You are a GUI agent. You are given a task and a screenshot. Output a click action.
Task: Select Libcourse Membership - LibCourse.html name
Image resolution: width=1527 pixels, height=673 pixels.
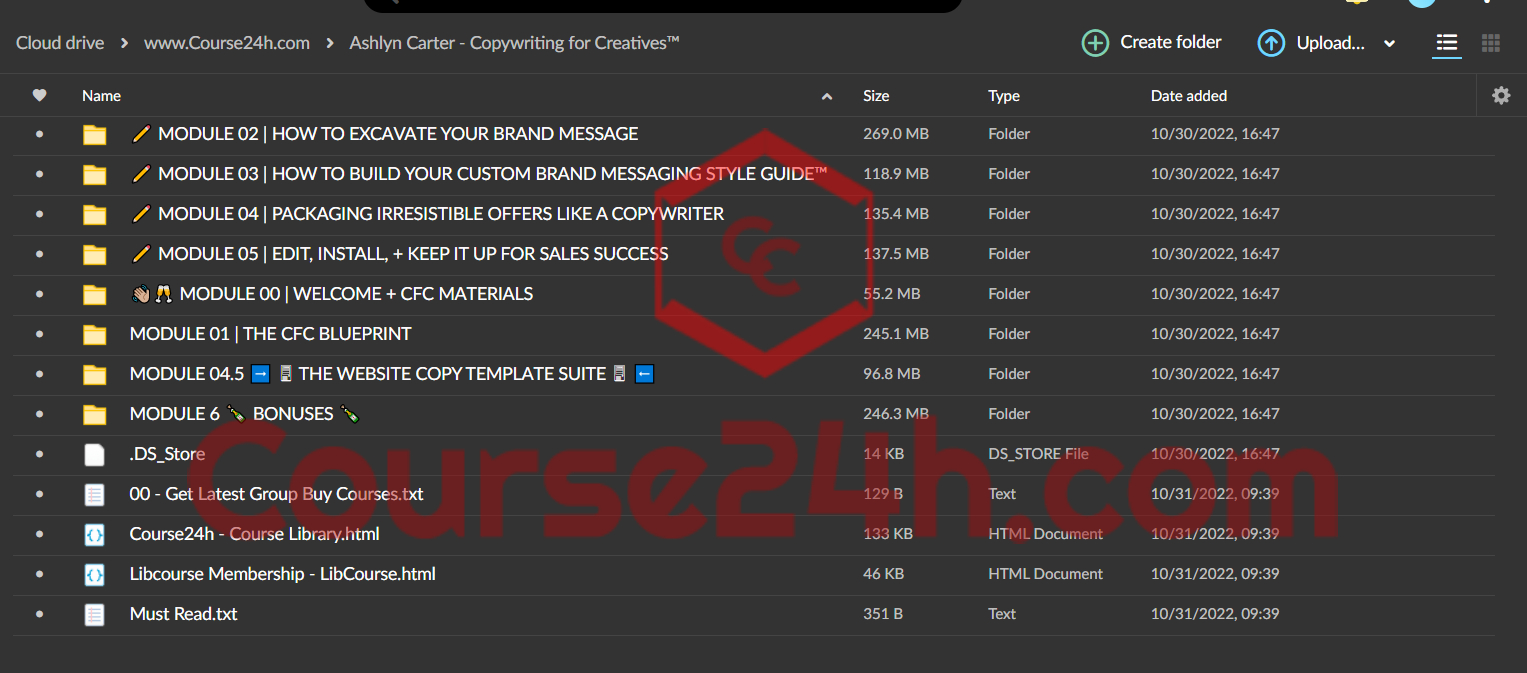283,574
